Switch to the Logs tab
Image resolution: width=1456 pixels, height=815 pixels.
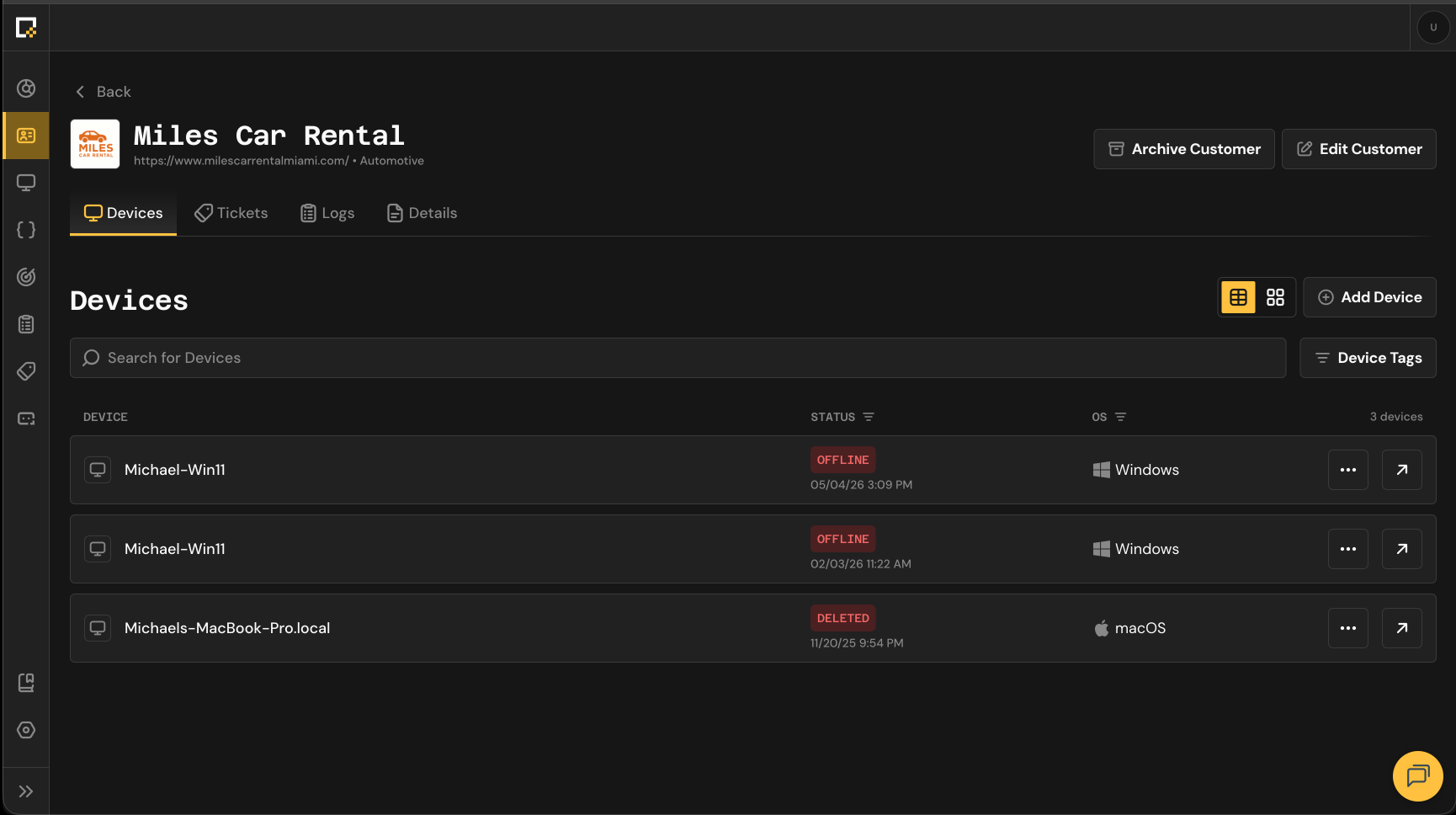coord(327,213)
